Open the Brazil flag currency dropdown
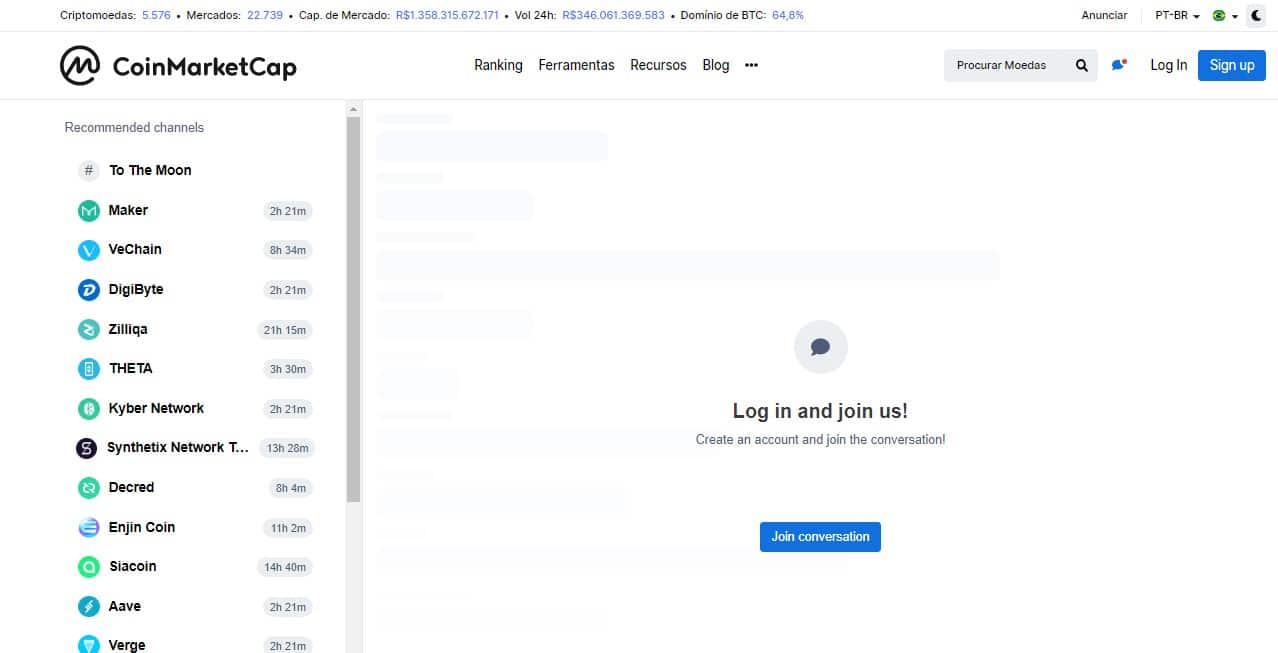Screen dimensions: 1278x653 (1224, 15)
